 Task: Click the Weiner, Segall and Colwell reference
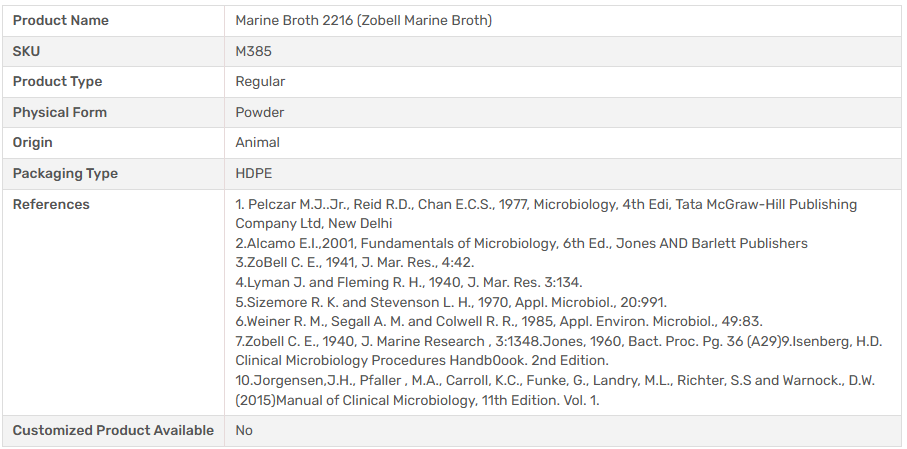tap(498, 321)
